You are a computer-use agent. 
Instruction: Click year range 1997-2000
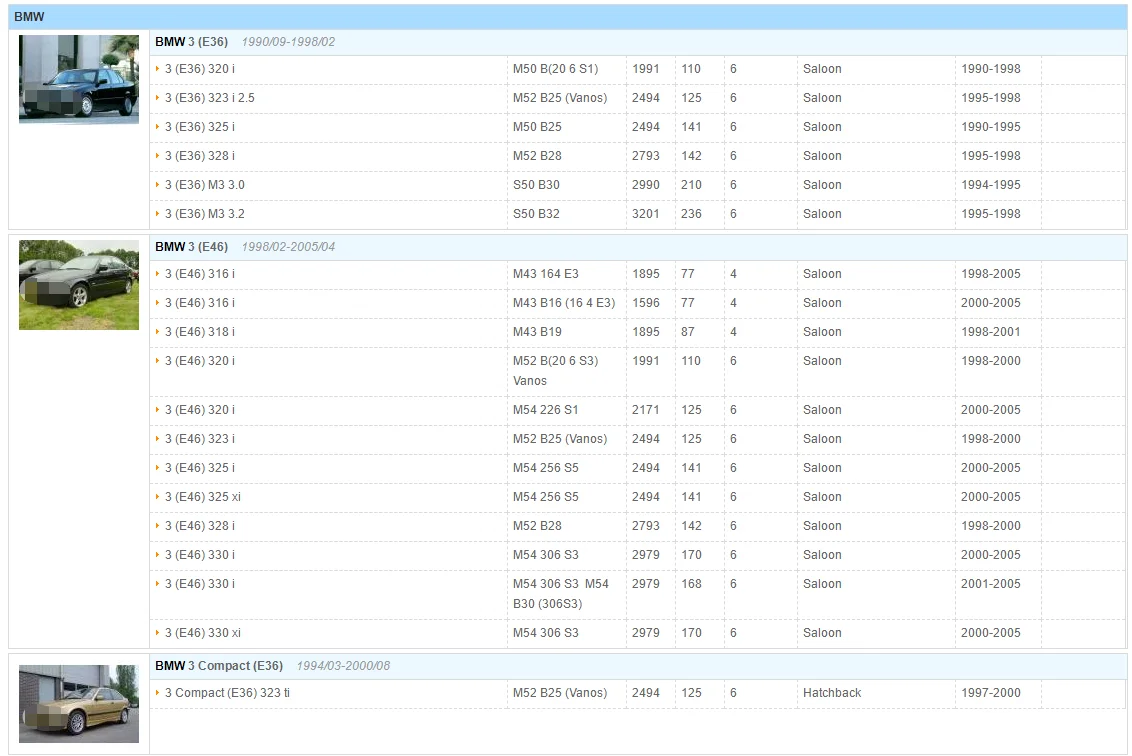990,693
